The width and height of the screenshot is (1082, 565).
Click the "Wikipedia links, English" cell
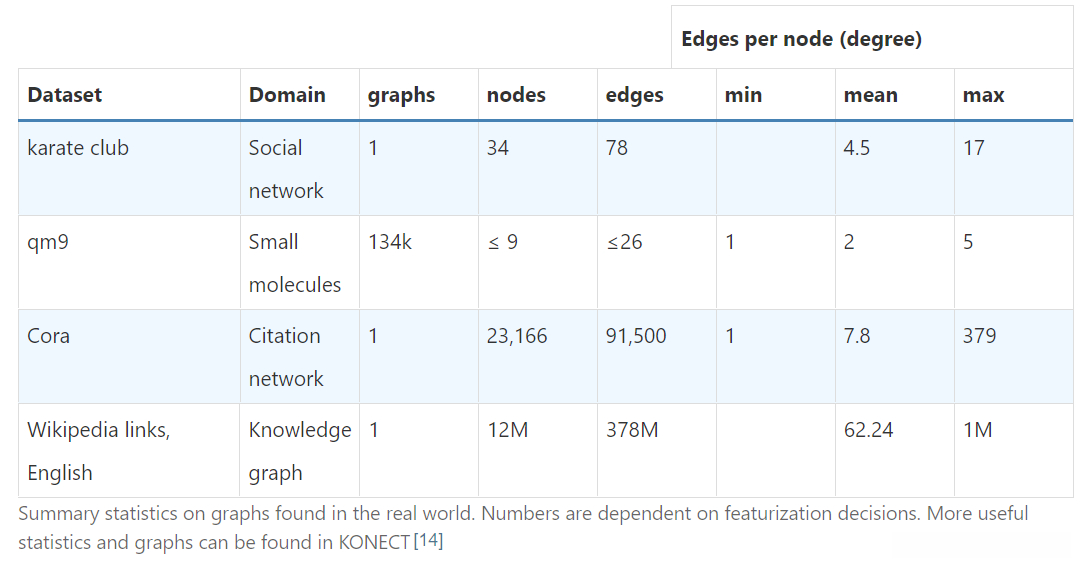[x=98, y=451]
